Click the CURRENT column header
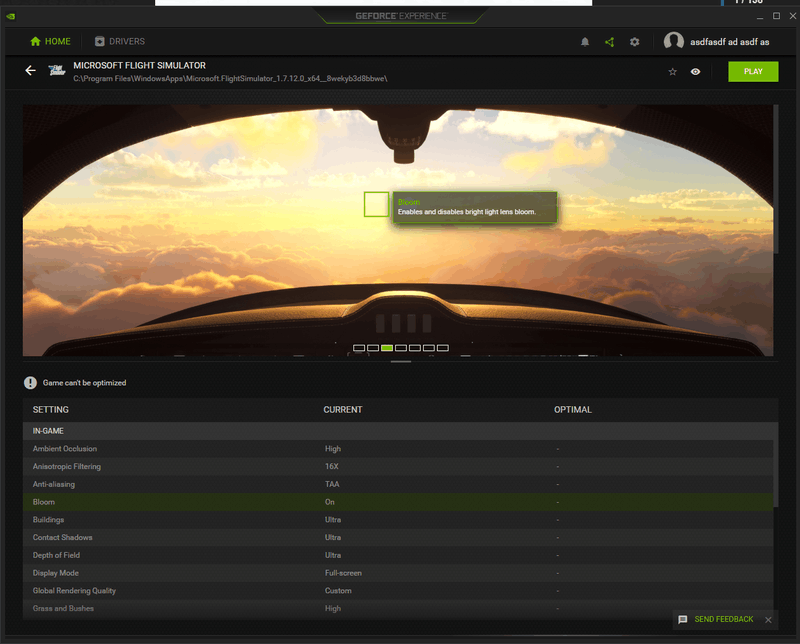The width and height of the screenshot is (800, 644). 343,410
